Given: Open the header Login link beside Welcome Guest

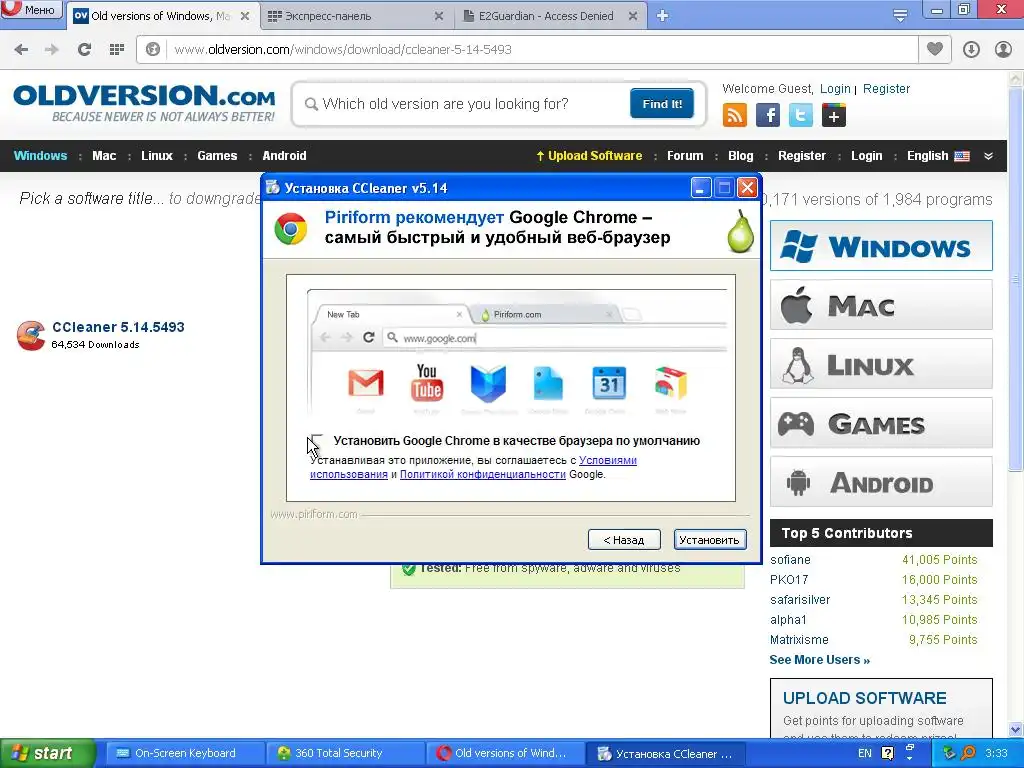Looking at the screenshot, I should [835, 89].
